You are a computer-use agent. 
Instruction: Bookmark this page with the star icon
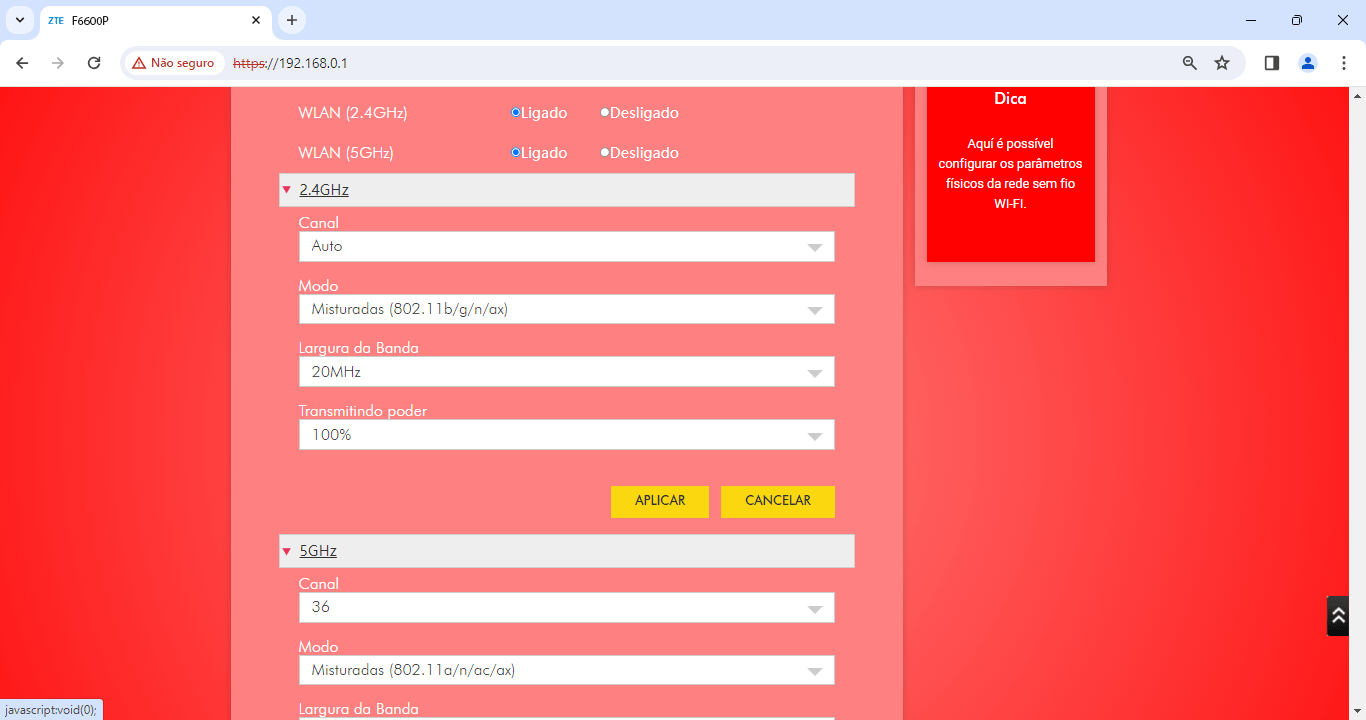pyautogui.click(x=1222, y=63)
